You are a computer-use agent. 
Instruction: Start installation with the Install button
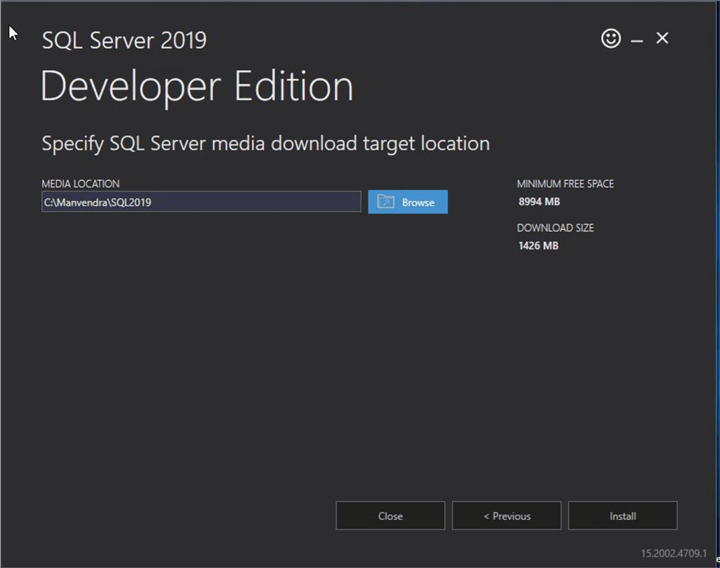click(622, 516)
